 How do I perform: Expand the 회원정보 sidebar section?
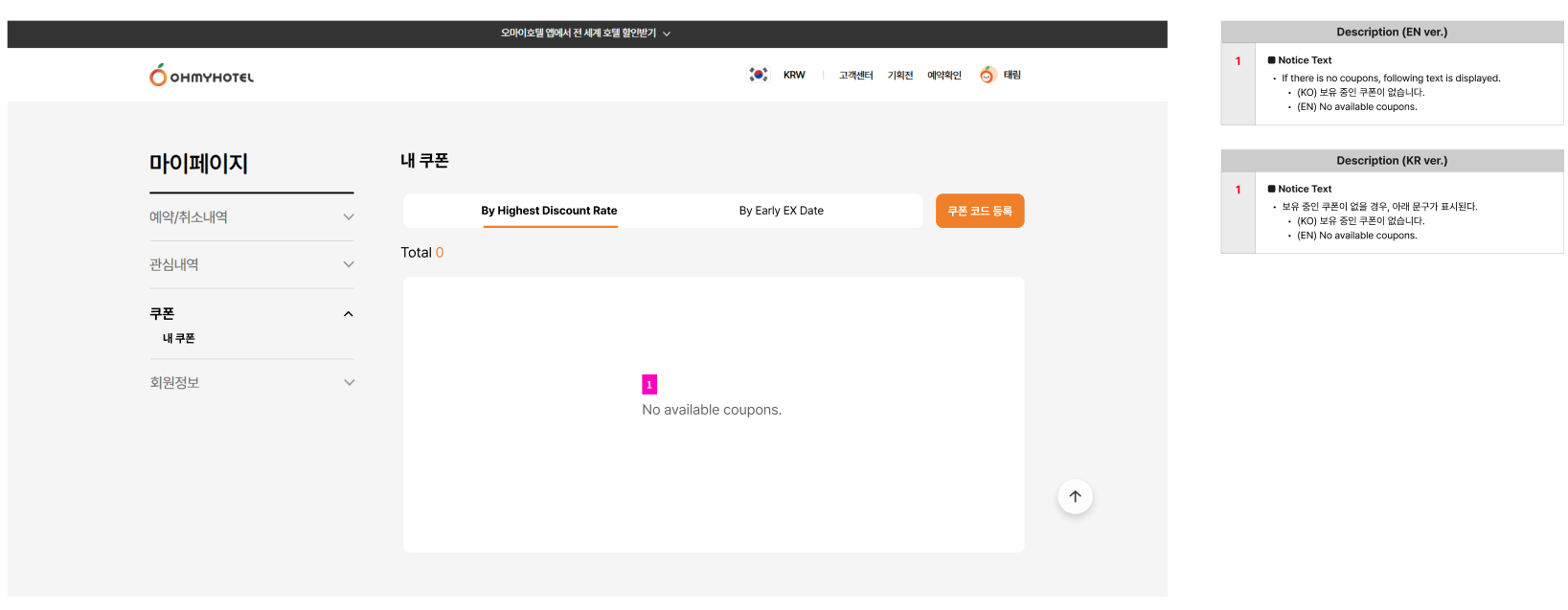[x=349, y=382]
